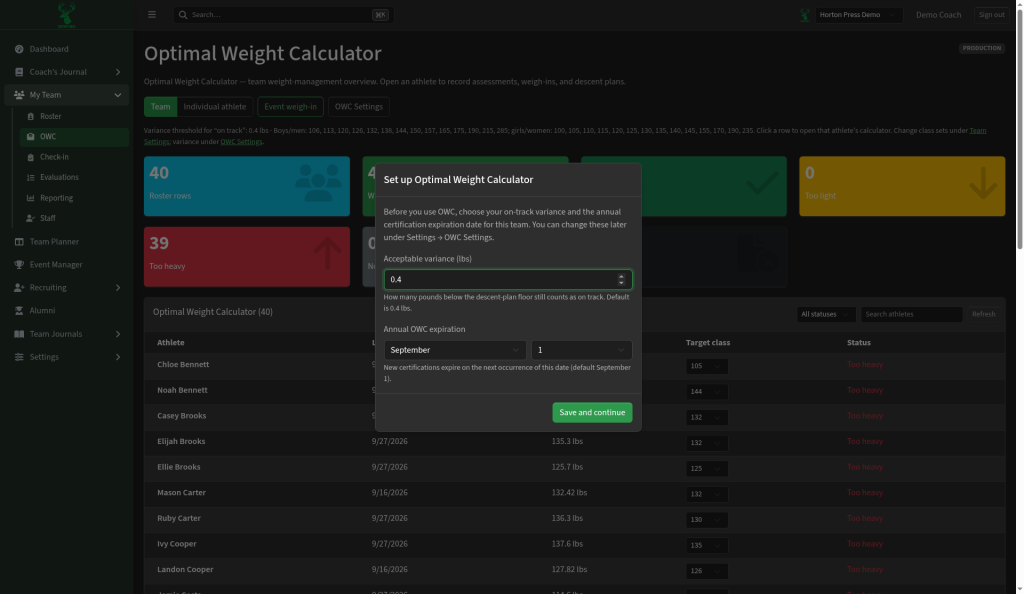The width and height of the screenshot is (1024, 594).
Task: Open the Dashboard sidebar icon
Action: (19, 49)
